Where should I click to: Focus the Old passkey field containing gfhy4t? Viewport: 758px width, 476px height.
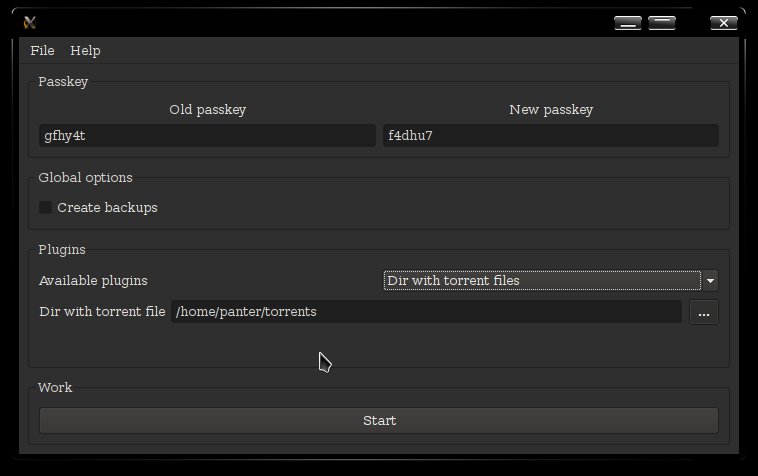point(207,135)
